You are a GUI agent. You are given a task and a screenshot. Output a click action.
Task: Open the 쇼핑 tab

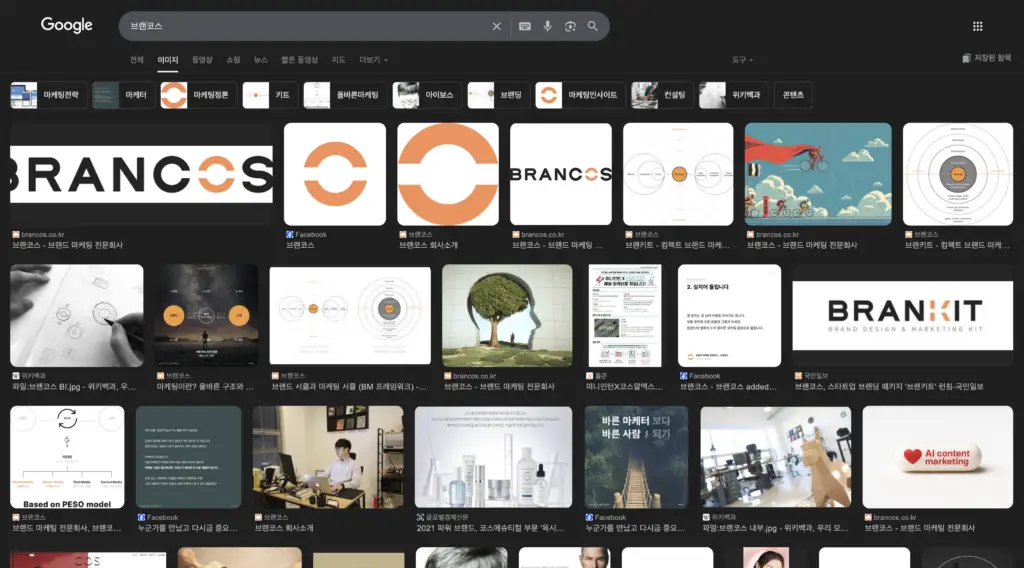(233, 59)
